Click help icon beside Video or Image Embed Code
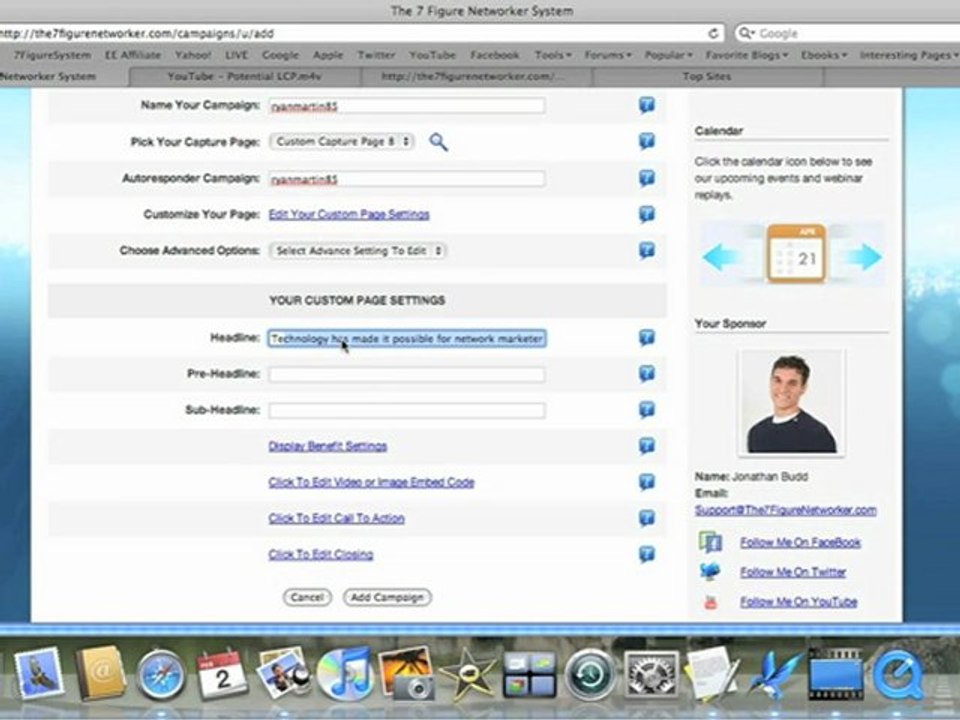Screen dimensions: 960x720 (x=647, y=482)
